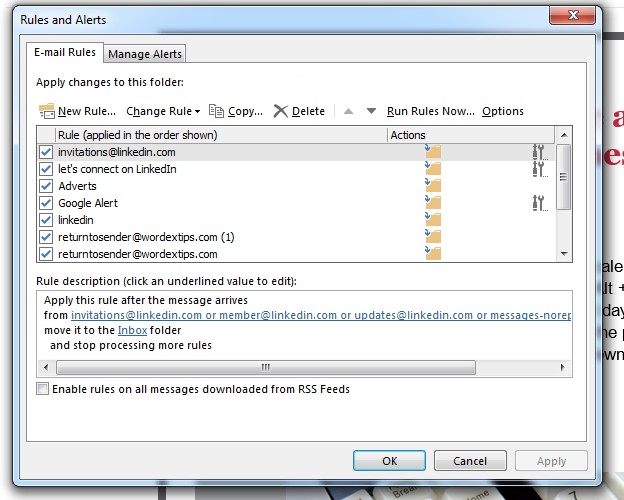Viewport: 624px width, 500px height.
Task: Disable the Adverts rule checkbox
Action: pyautogui.click(x=46, y=186)
